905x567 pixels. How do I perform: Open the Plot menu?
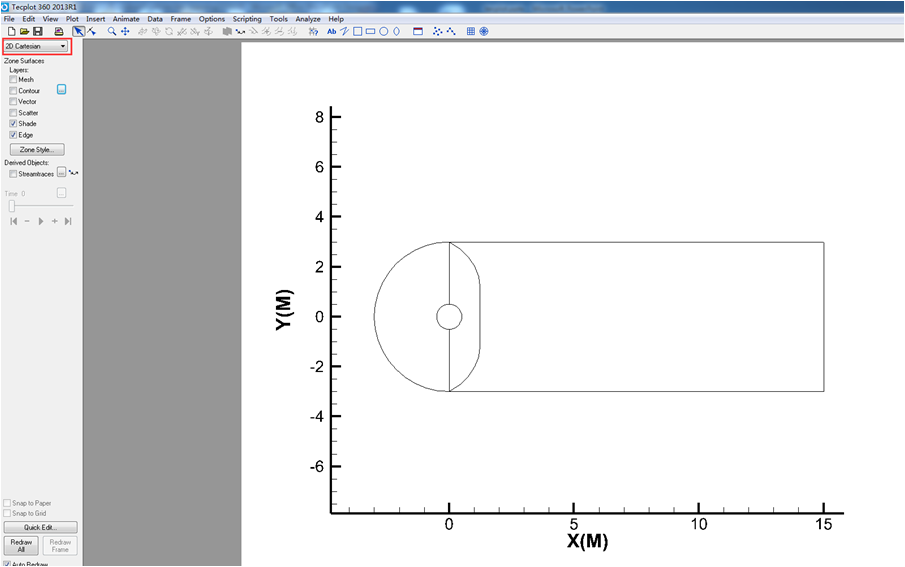(x=72, y=19)
